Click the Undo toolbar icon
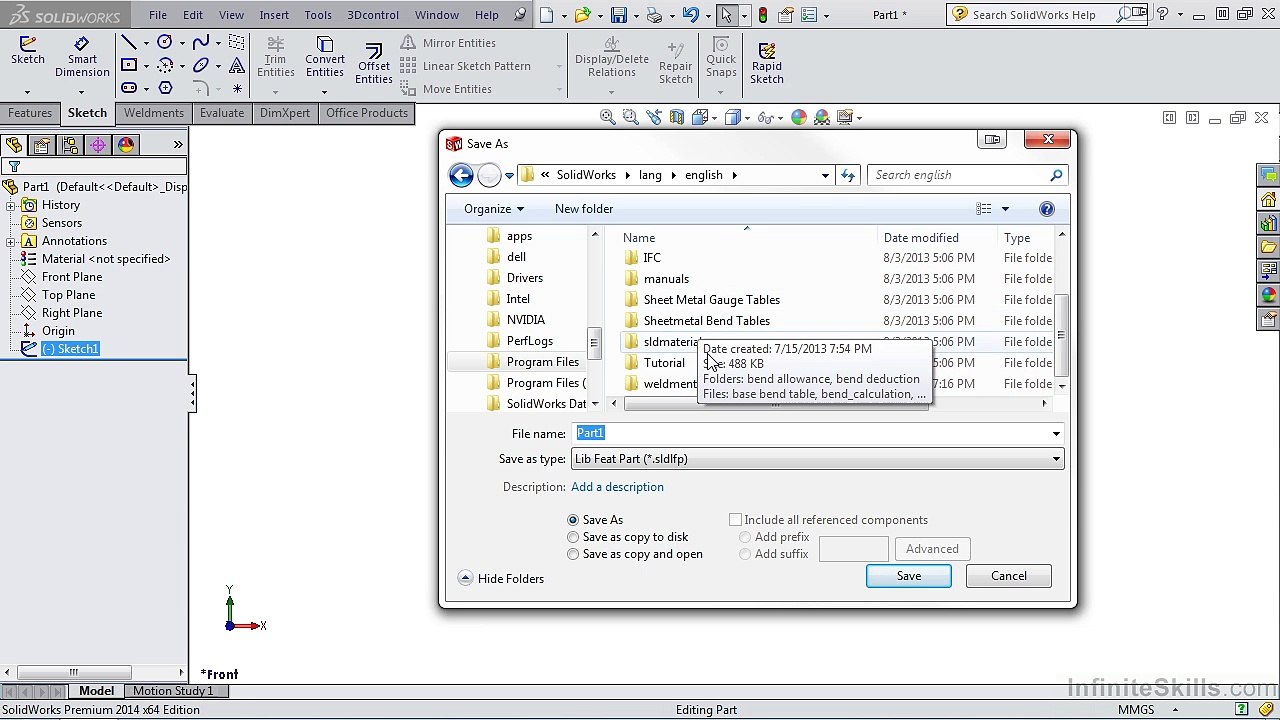This screenshot has width=1280, height=720. point(690,15)
